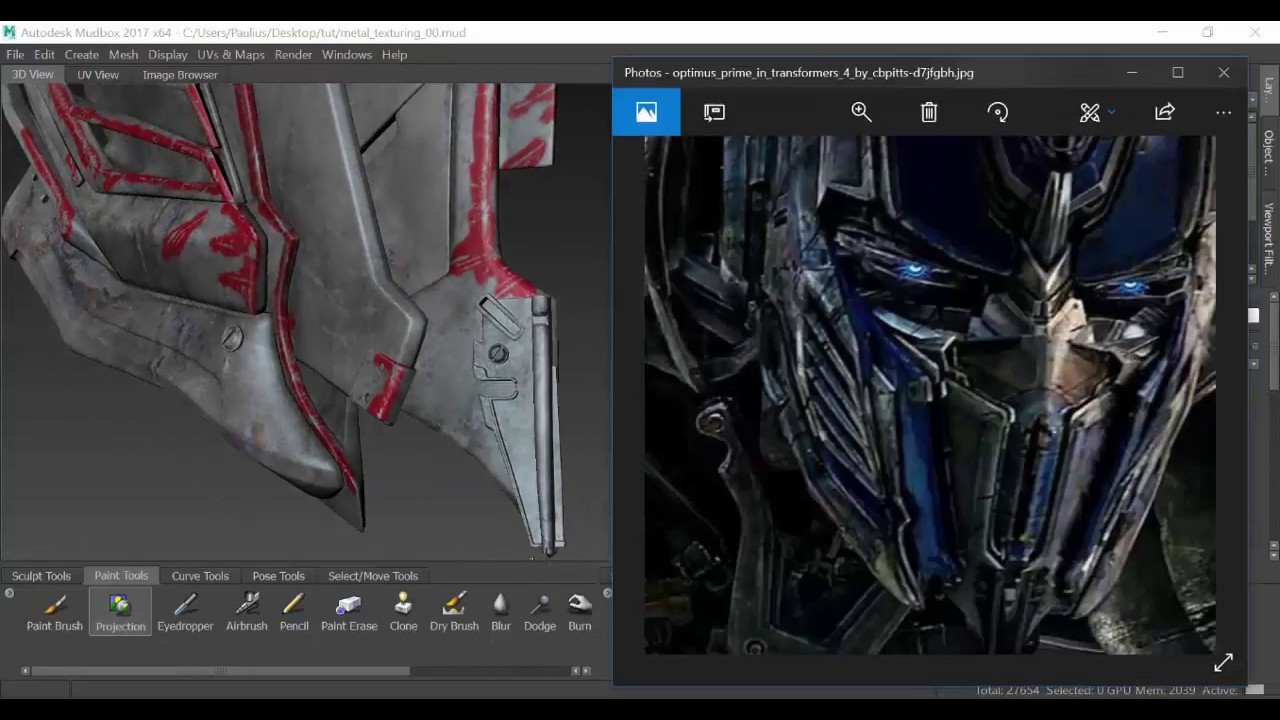Viewport: 1280px width, 720px height.
Task: Share the photo from Photos toolbar
Action: tap(1165, 112)
